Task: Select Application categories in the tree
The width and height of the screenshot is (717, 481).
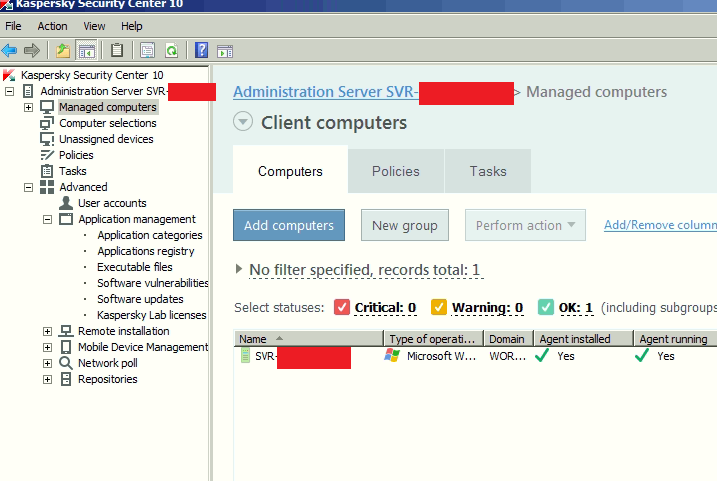Action: click(x=150, y=235)
